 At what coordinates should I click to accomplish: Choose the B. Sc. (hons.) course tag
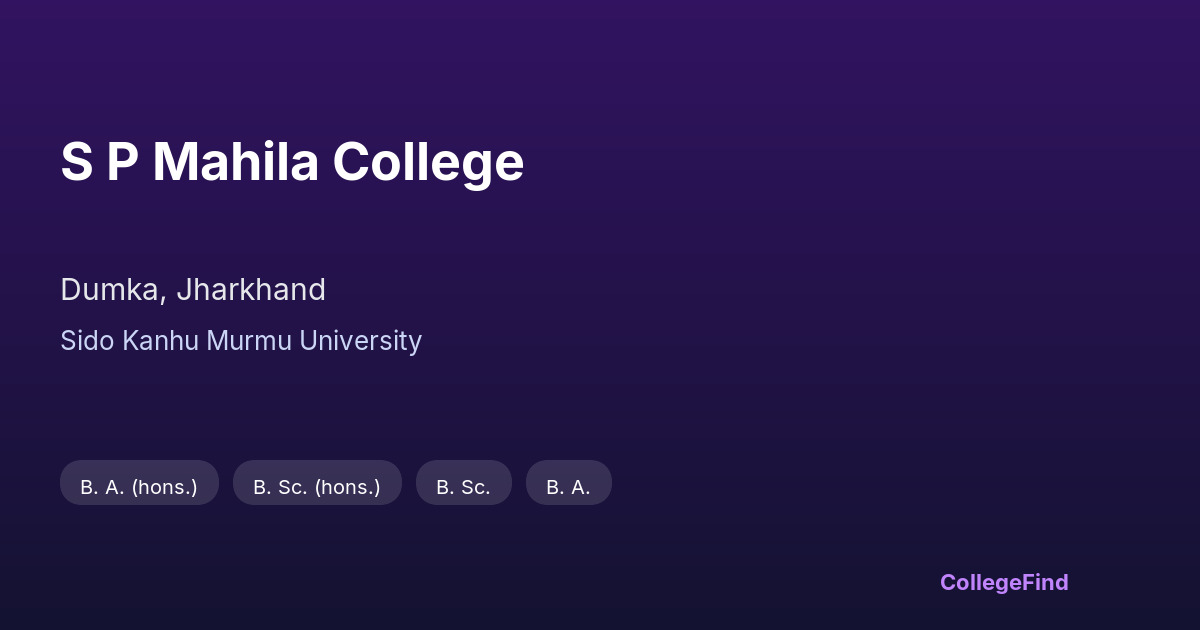pos(317,487)
